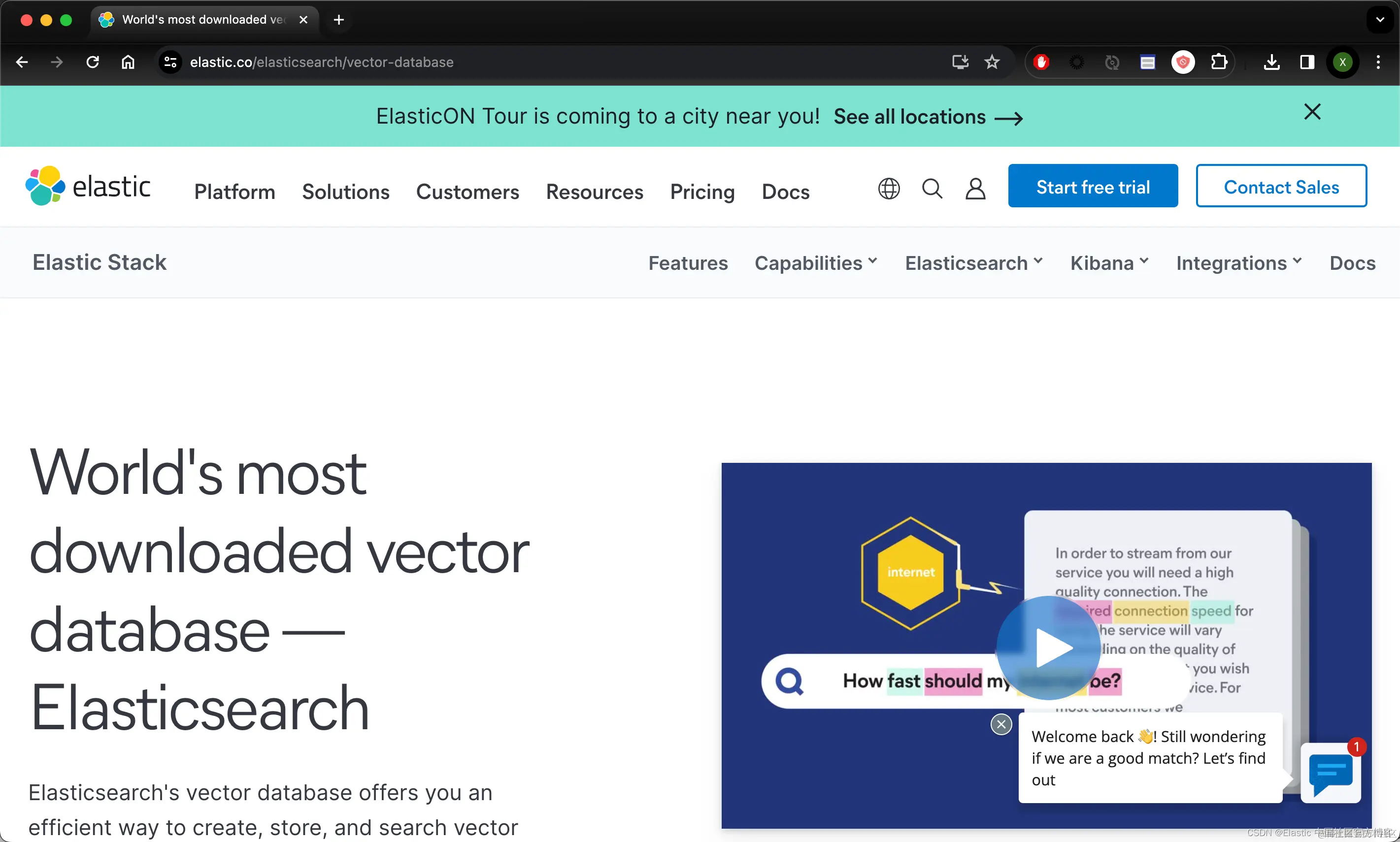Screen dimensions: 1400x842
Task: Open the Platform menu
Action: pos(234,192)
